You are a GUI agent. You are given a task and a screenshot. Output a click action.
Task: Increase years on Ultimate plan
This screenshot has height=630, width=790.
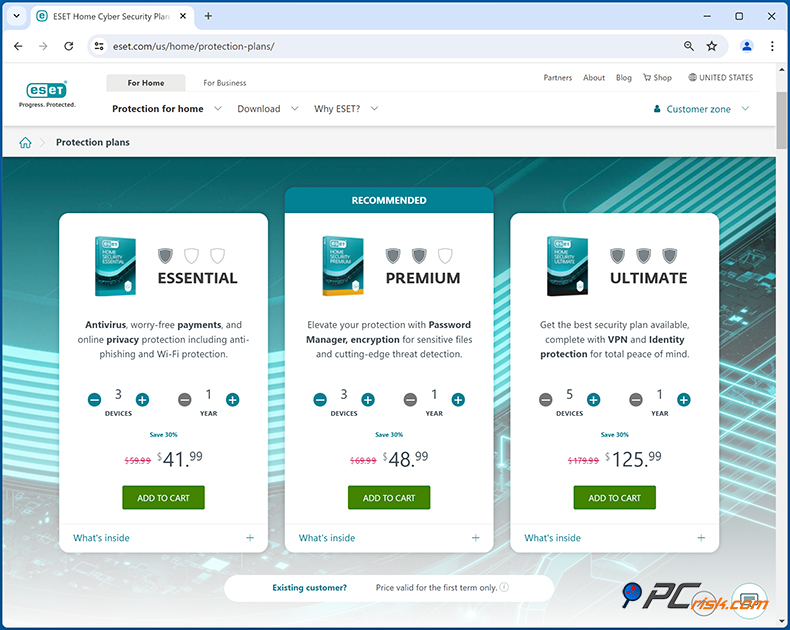pyautogui.click(x=684, y=400)
